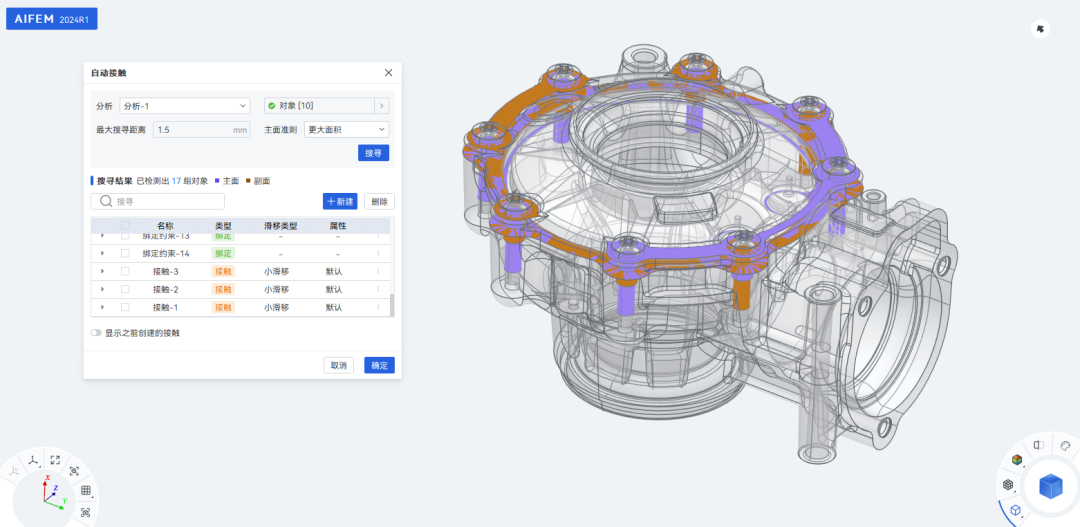Image resolution: width=1080 pixels, height=527 pixels.
Task: Click 默认 in the 接触-1 row
Action: tap(334, 307)
